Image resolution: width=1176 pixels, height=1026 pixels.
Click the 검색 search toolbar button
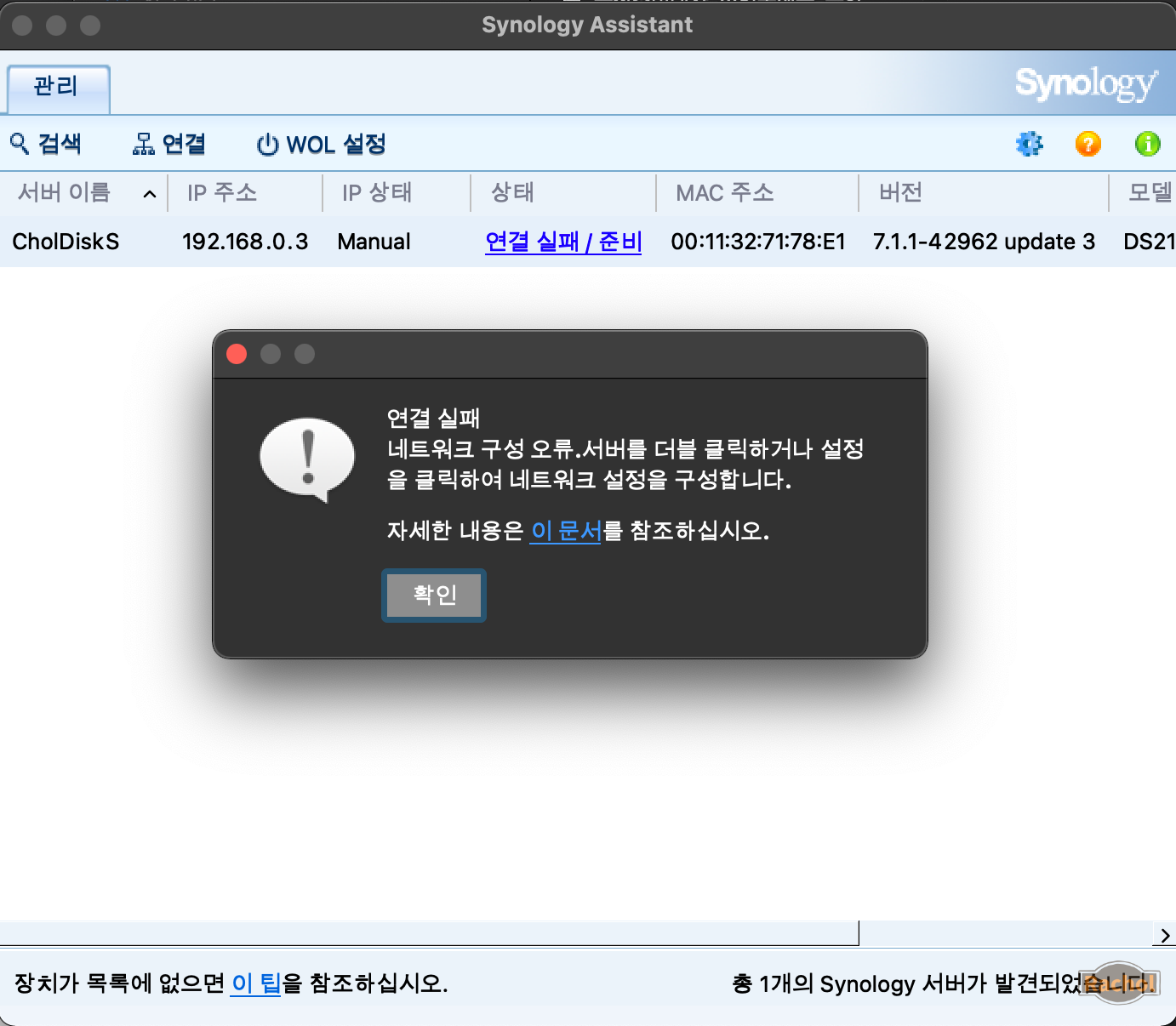46,144
